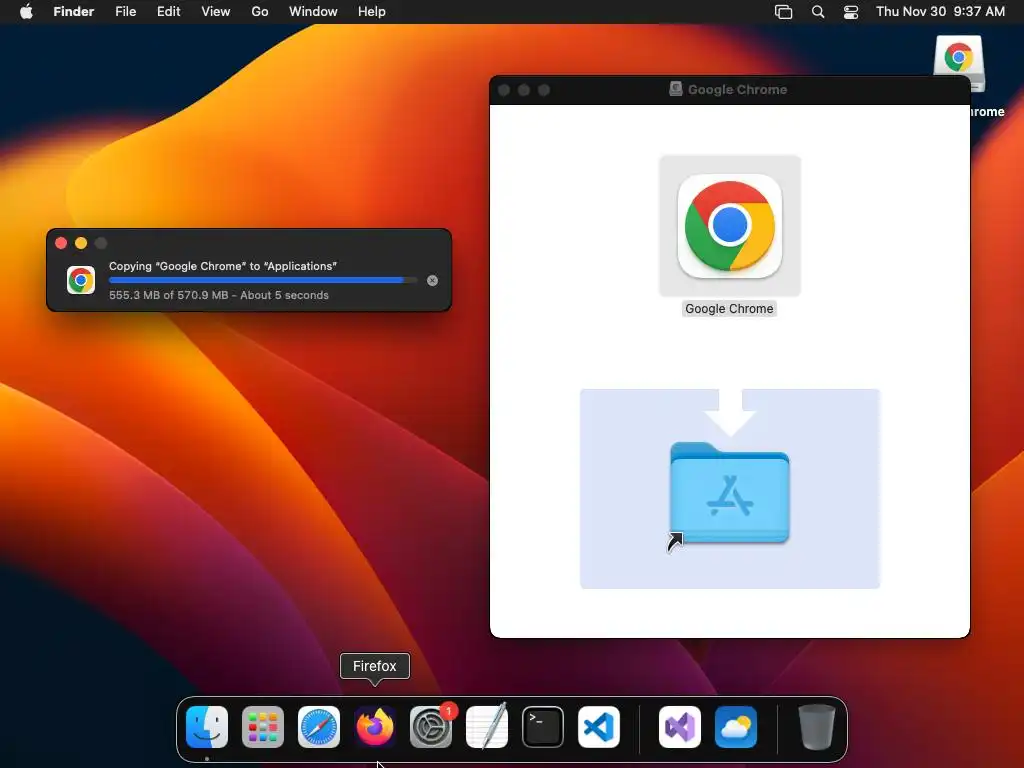Close the Google Chrome installer window
1024x768 pixels.
tap(504, 90)
